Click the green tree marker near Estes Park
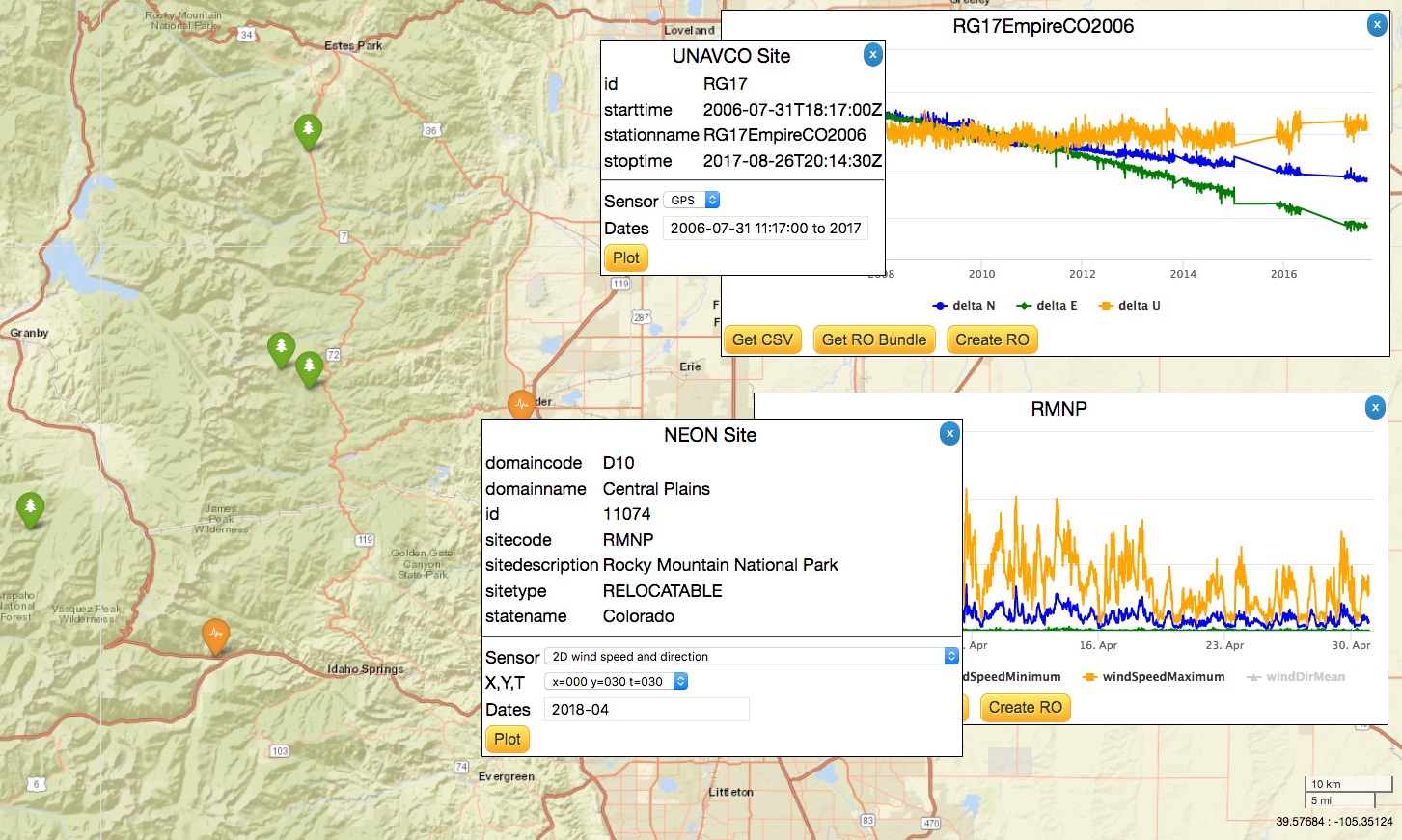This screenshot has height=840, width=1402. point(308,130)
